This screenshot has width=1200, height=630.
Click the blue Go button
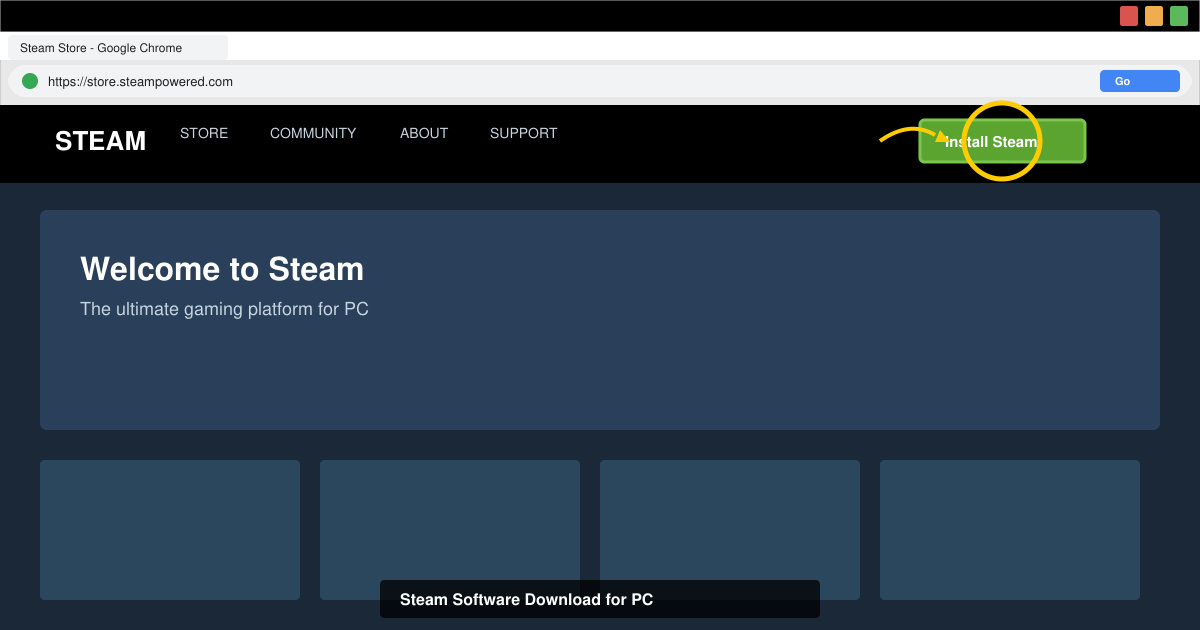click(x=1140, y=81)
